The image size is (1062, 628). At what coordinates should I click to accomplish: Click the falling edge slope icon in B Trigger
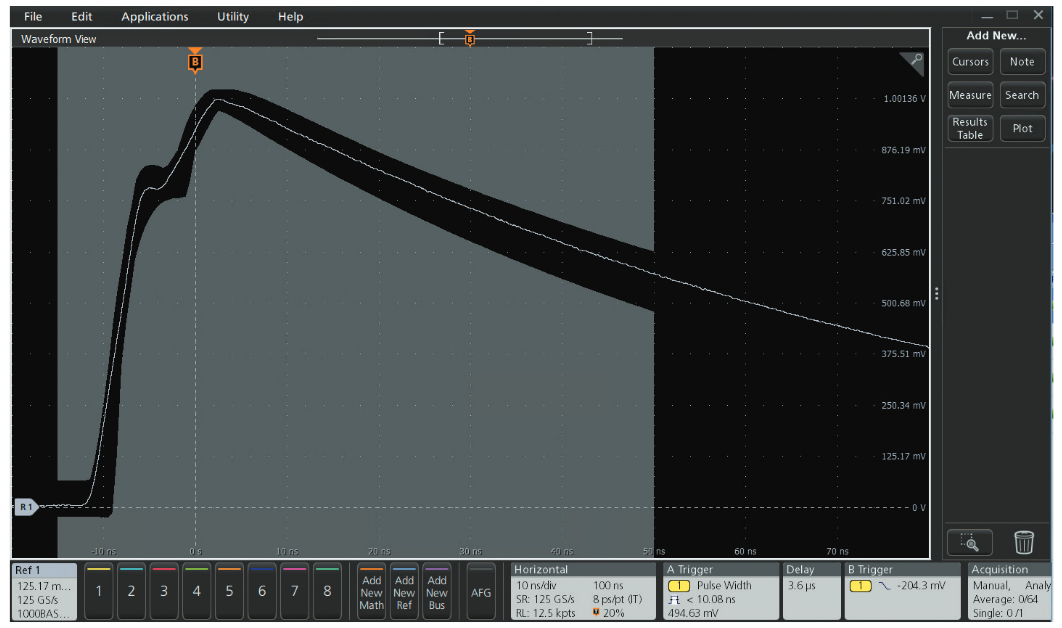(x=884, y=585)
